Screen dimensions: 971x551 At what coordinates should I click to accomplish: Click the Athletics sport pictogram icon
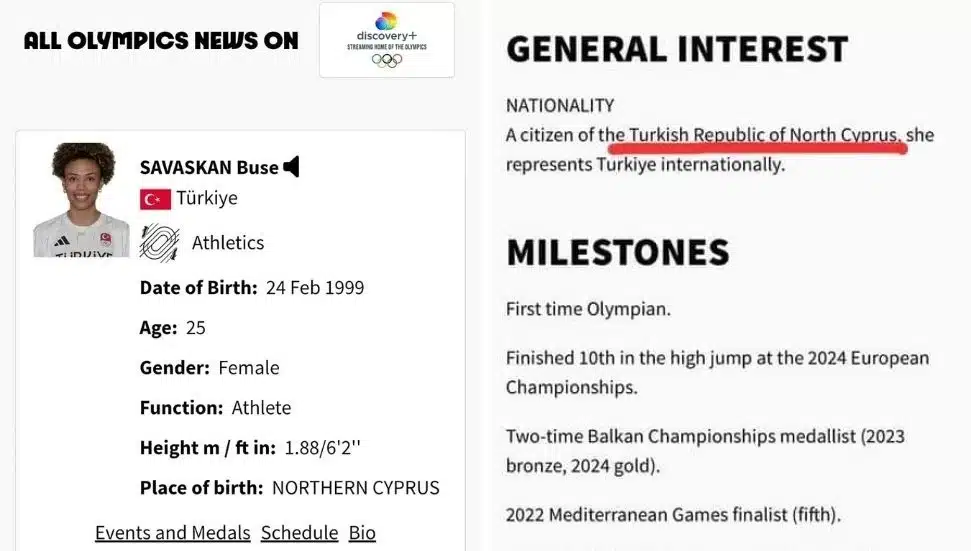point(159,242)
